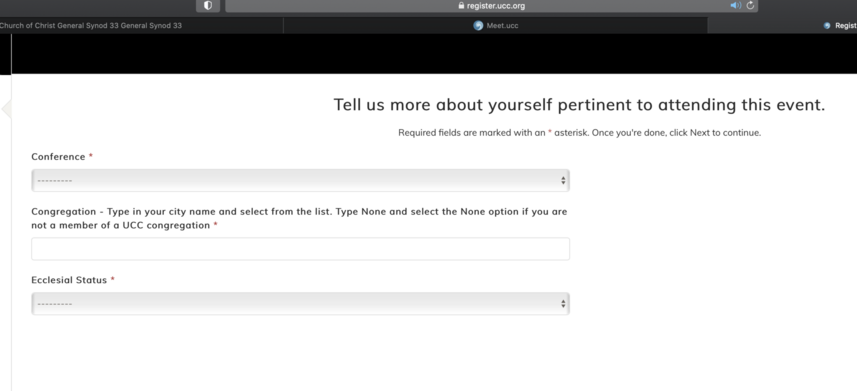The image size is (857, 391).
Task: Open the Conference dropdown
Action: (300, 180)
